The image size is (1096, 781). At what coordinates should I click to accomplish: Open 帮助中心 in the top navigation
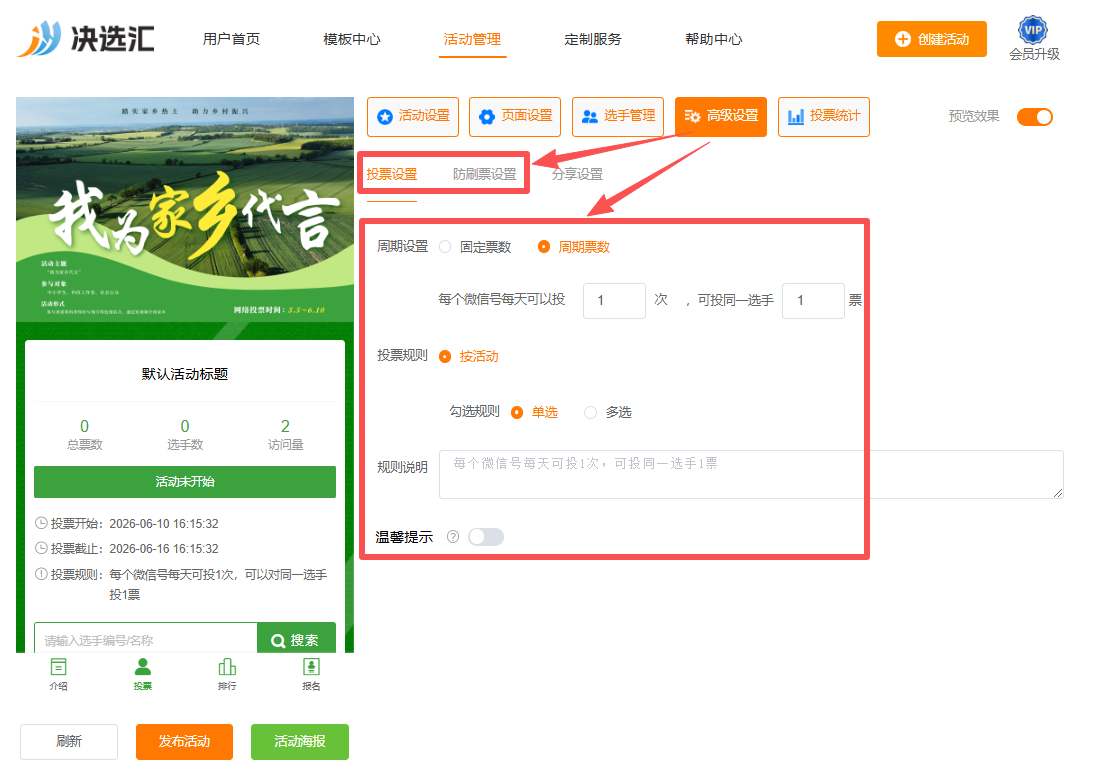[x=714, y=39]
